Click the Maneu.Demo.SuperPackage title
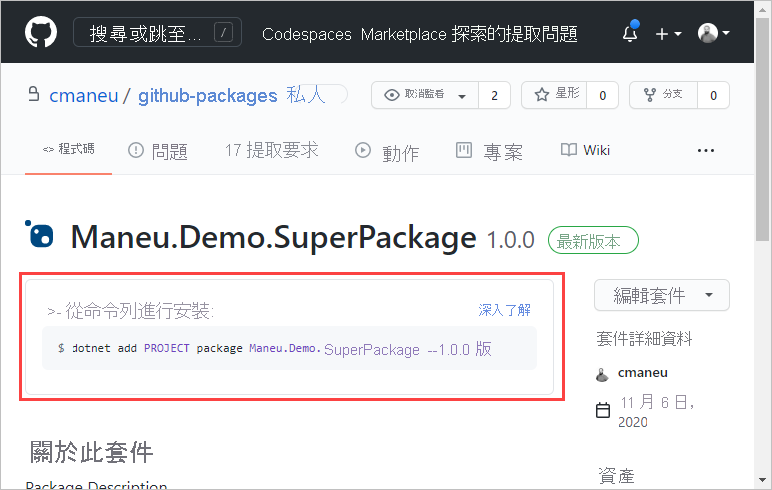Image resolution: width=772 pixels, height=490 pixels. pyautogui.click(x=274, y=237)
